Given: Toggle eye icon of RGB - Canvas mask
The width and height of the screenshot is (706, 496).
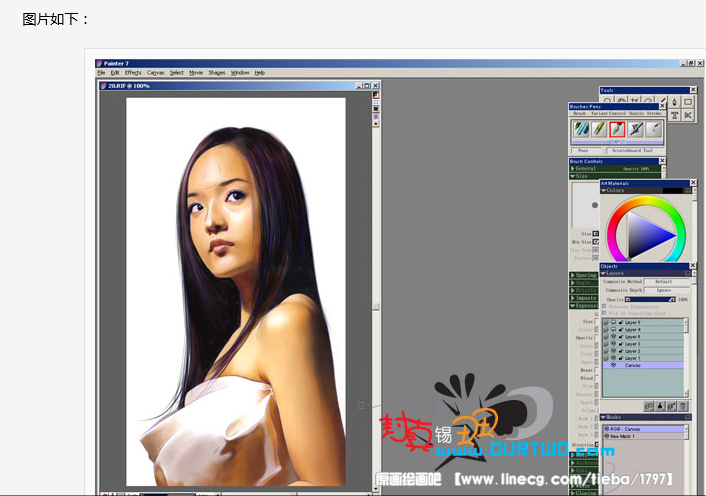Looking at the screenshot, I should click(x=606, y=429).
